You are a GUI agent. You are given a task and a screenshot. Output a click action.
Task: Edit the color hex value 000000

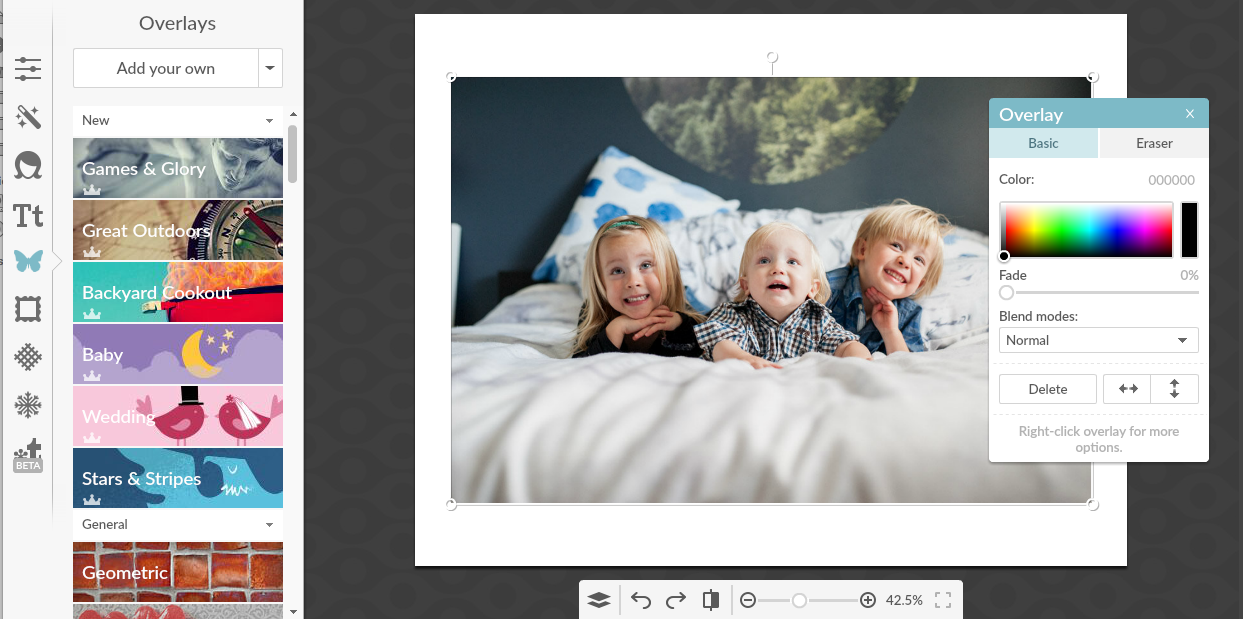pos(1171,180)
